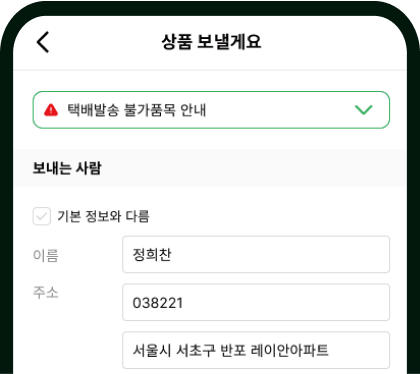Edit the address field 서울시 서초구 반포 레이안아파트

coord(256,350)
